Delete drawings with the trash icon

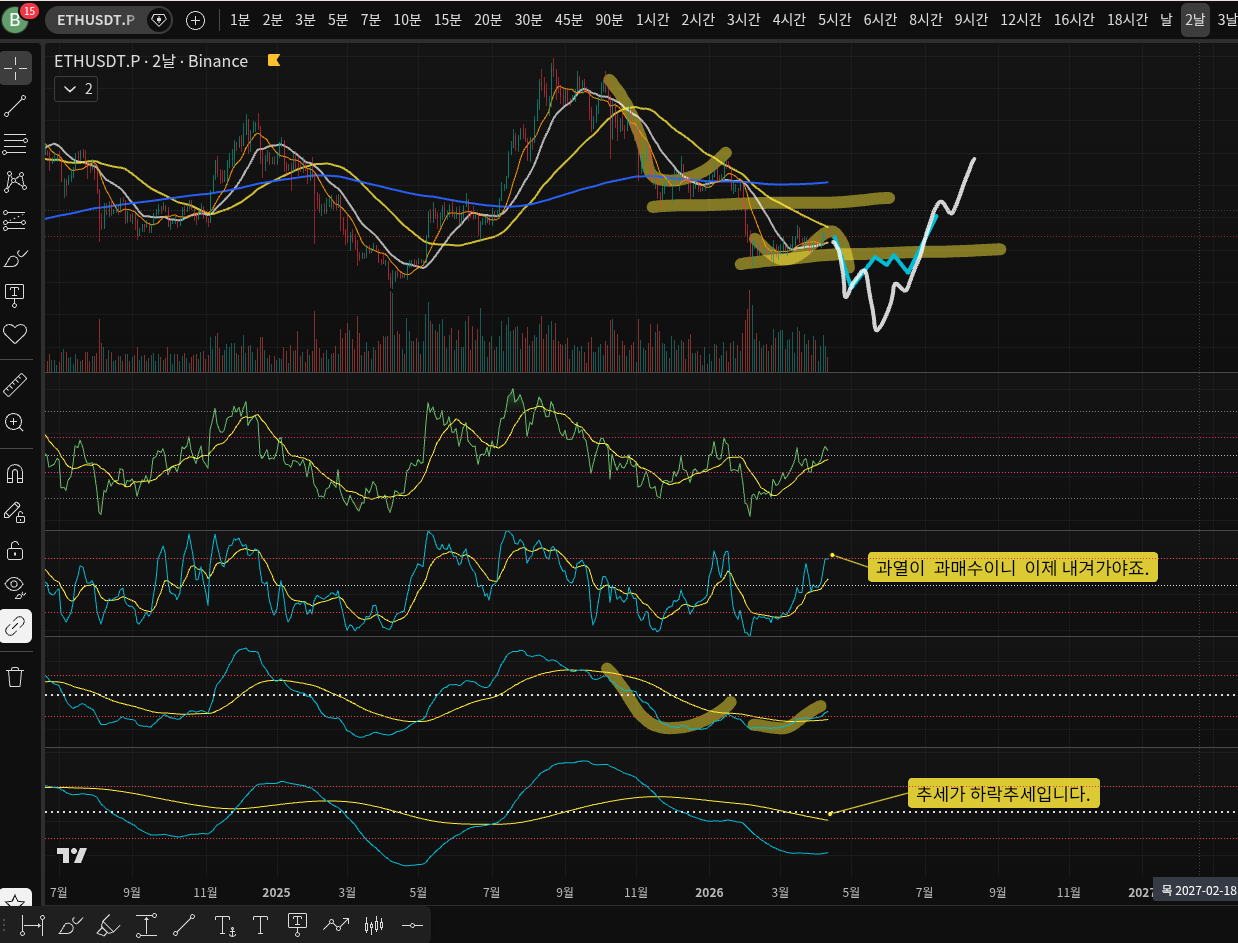point(16,677)
